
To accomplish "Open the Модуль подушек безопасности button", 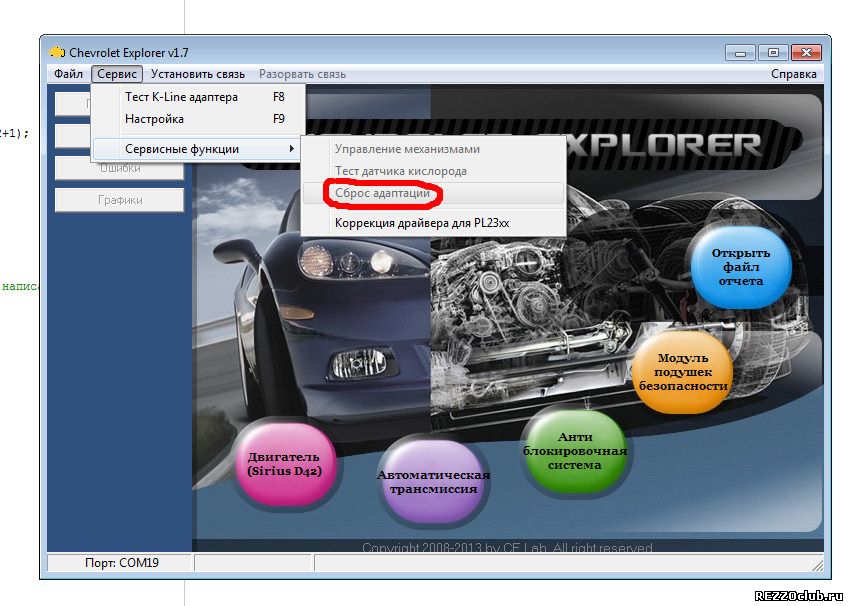I will pyautogui.click(x=683, y=372).
